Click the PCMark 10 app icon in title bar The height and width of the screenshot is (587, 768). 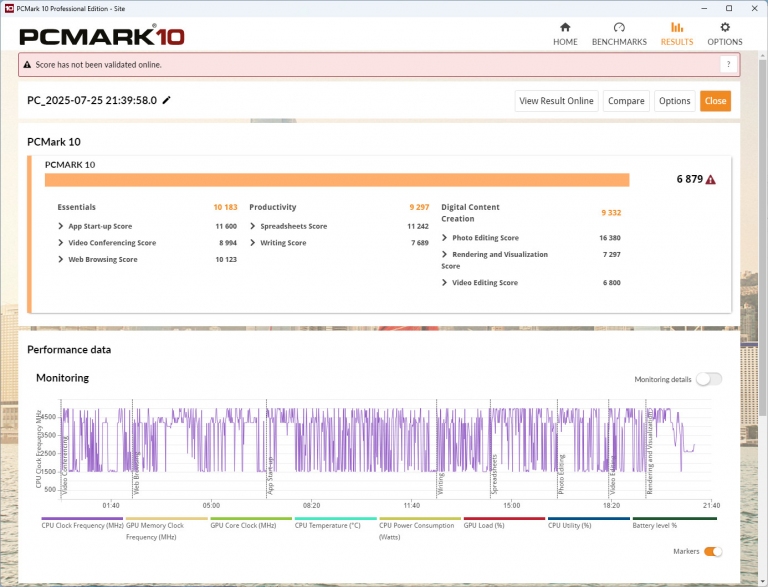tap(9, 8)
